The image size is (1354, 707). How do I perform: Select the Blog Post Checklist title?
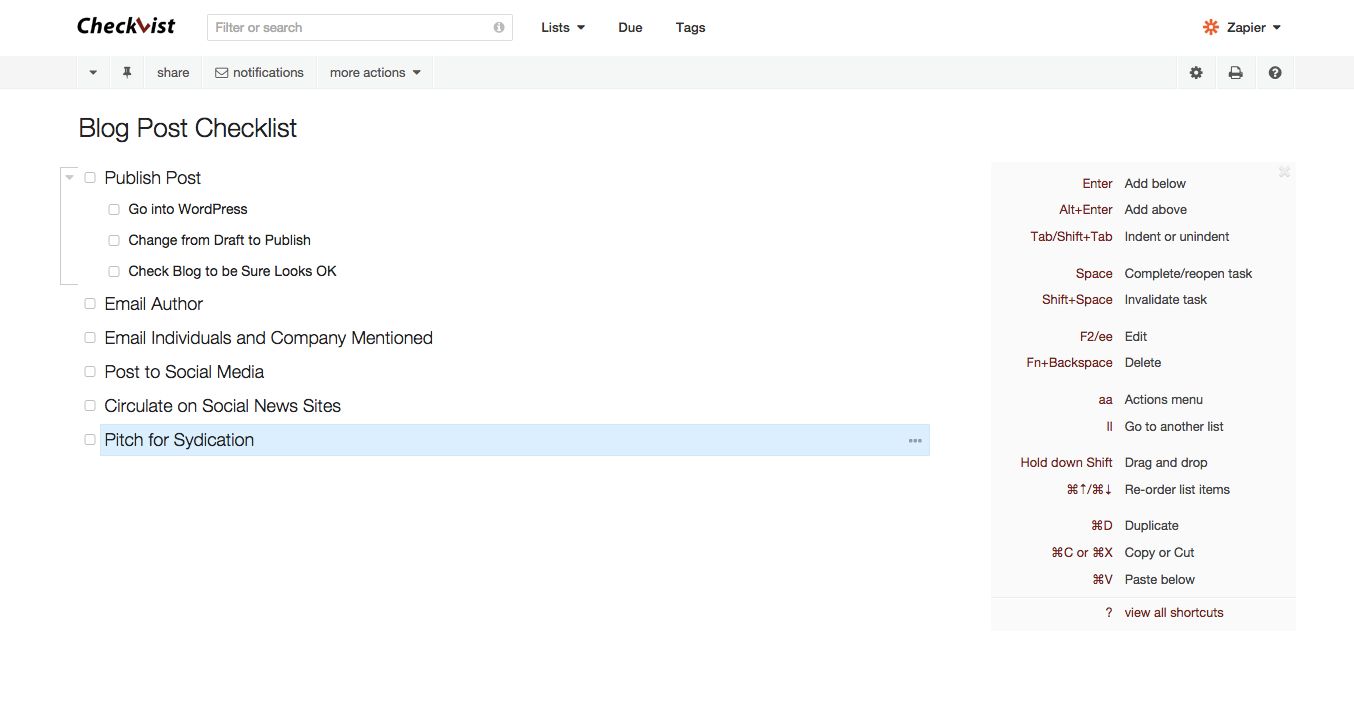pos(188,128)
